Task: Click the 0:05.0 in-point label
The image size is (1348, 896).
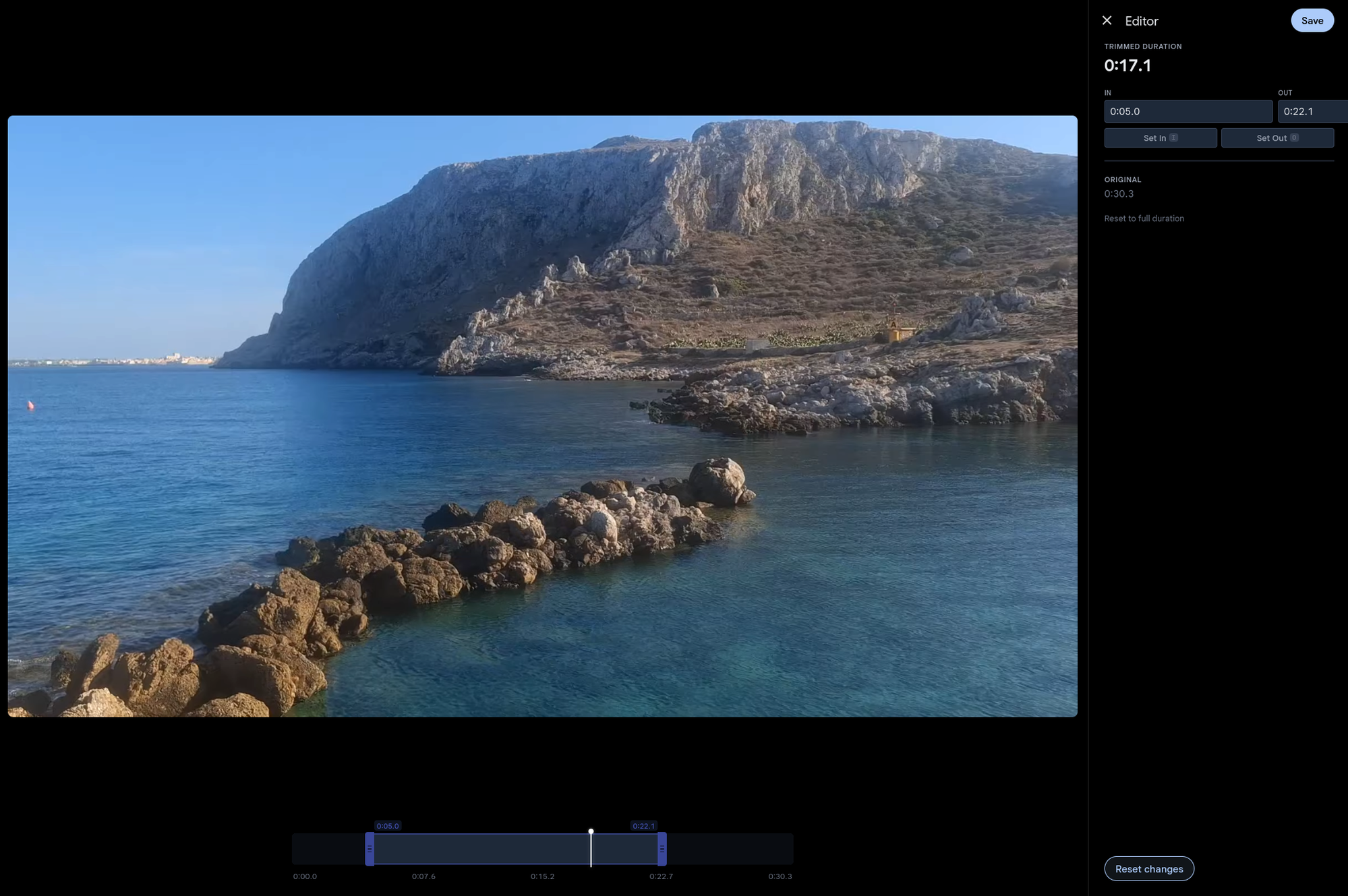Action: click(387, 825)
